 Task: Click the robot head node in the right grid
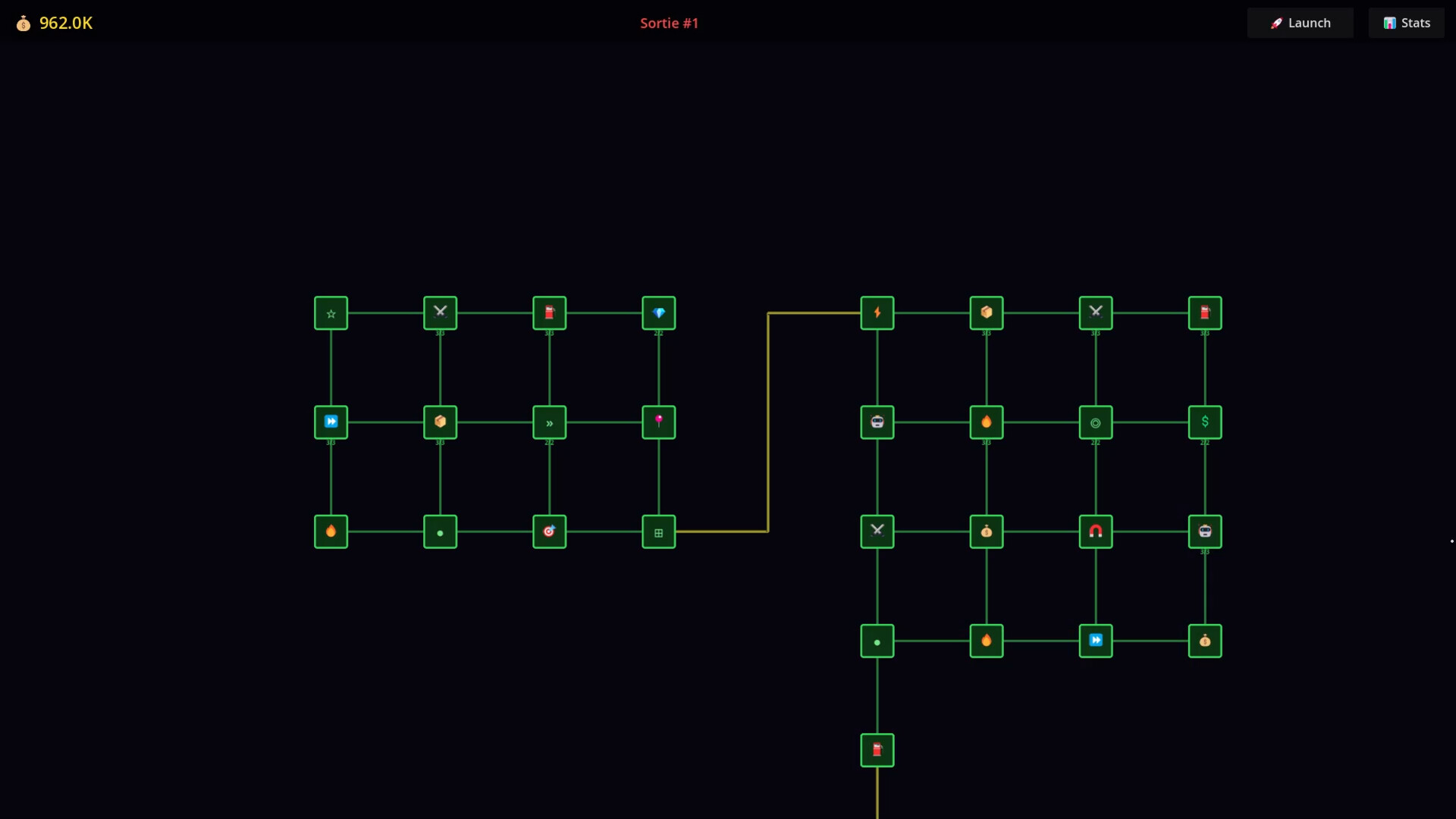point(877,422)
